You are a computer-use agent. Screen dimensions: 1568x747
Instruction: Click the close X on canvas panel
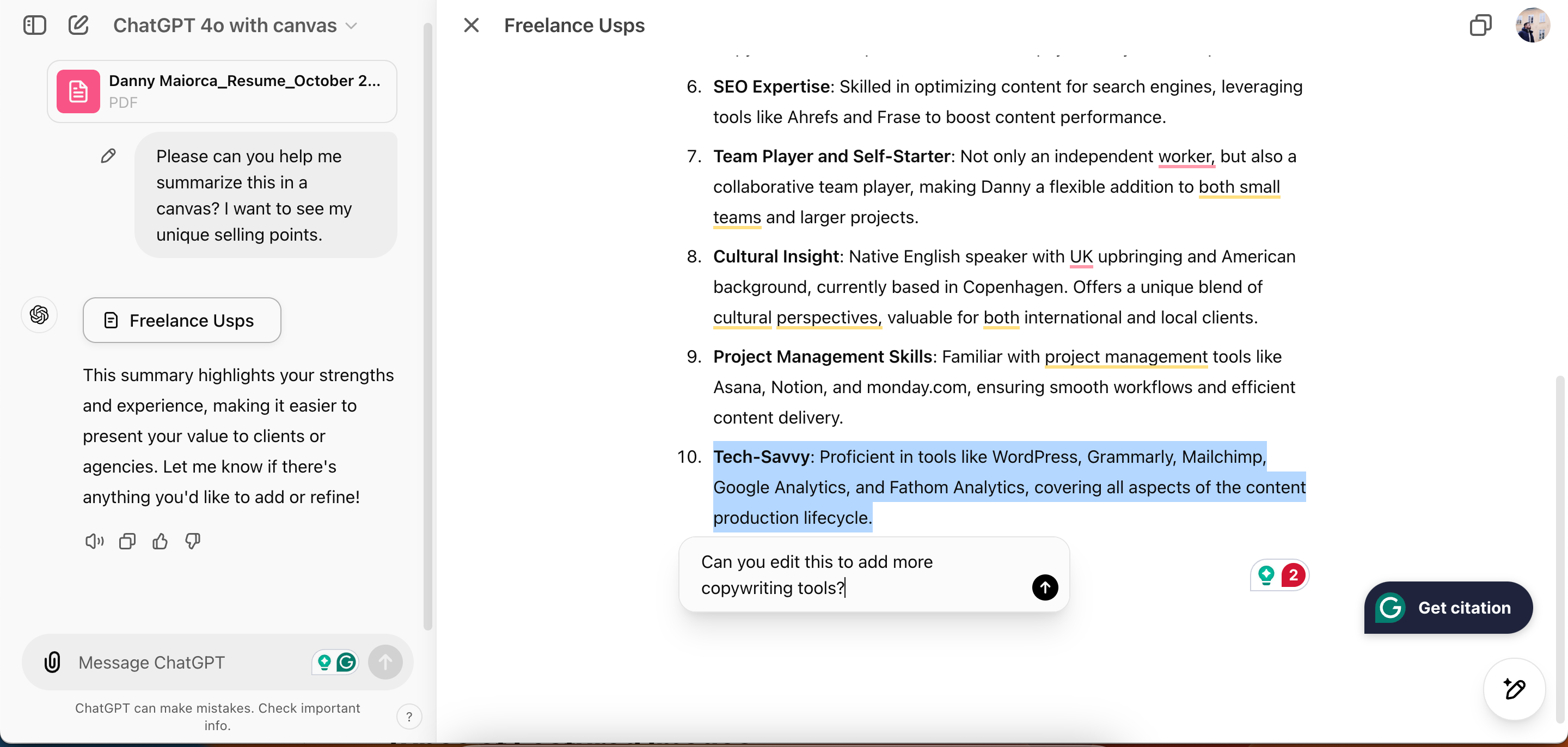[x=471, y=24]
